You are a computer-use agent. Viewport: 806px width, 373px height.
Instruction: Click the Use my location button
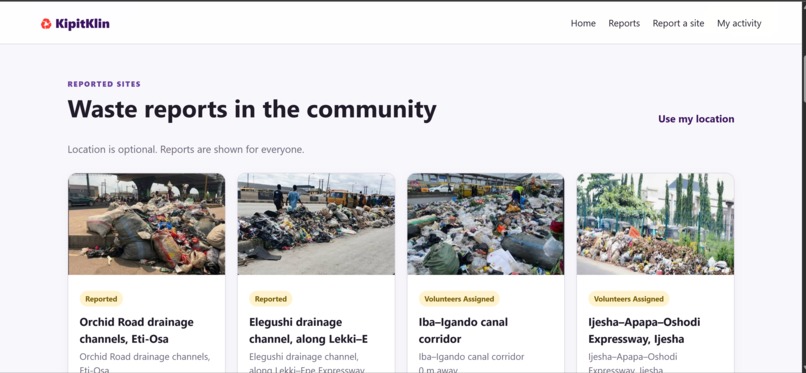click(x=696, y=119)
